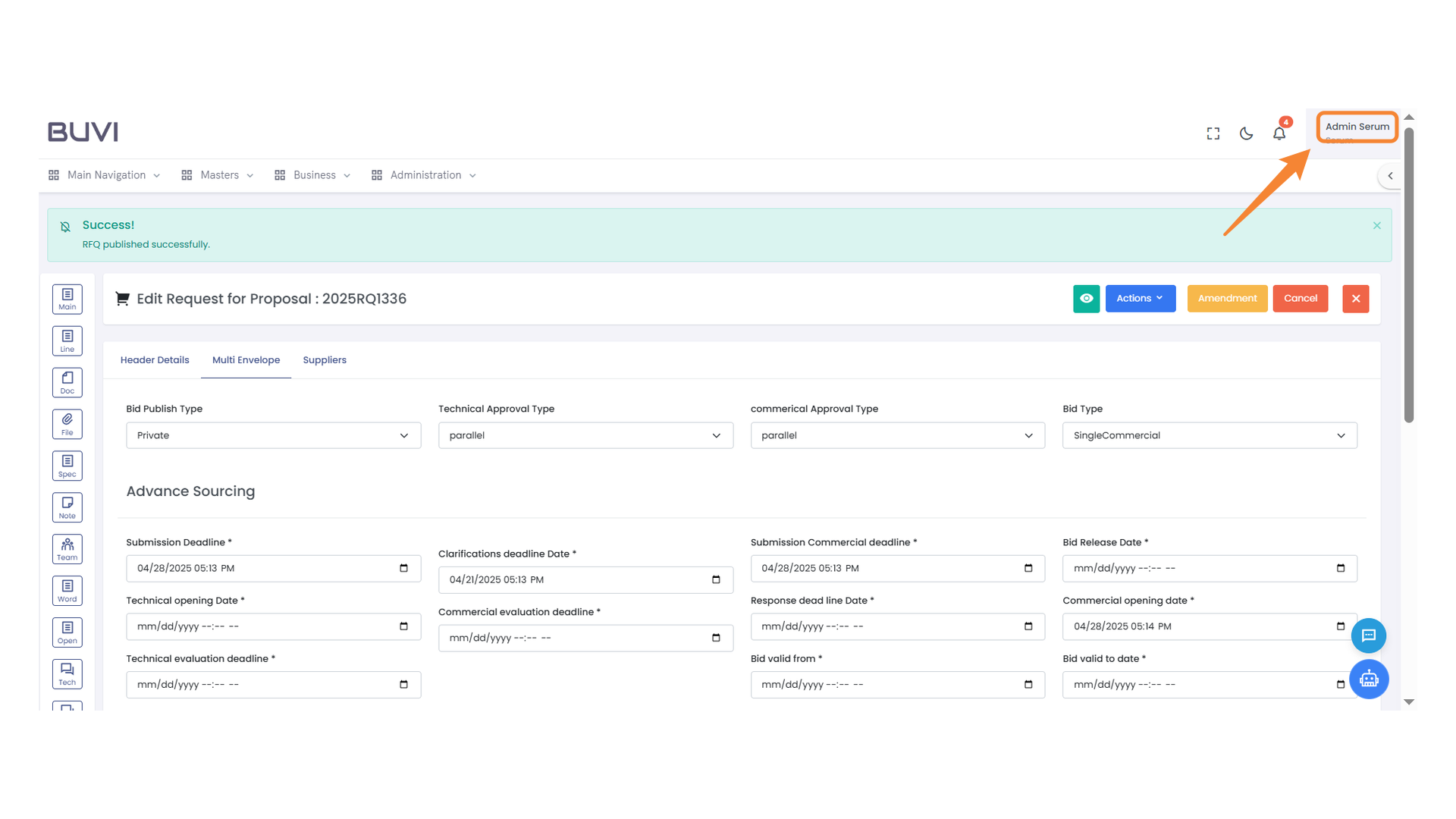1456x819 pixels.
Task: Click the Amendment button
Action: tap(1227, 298)
